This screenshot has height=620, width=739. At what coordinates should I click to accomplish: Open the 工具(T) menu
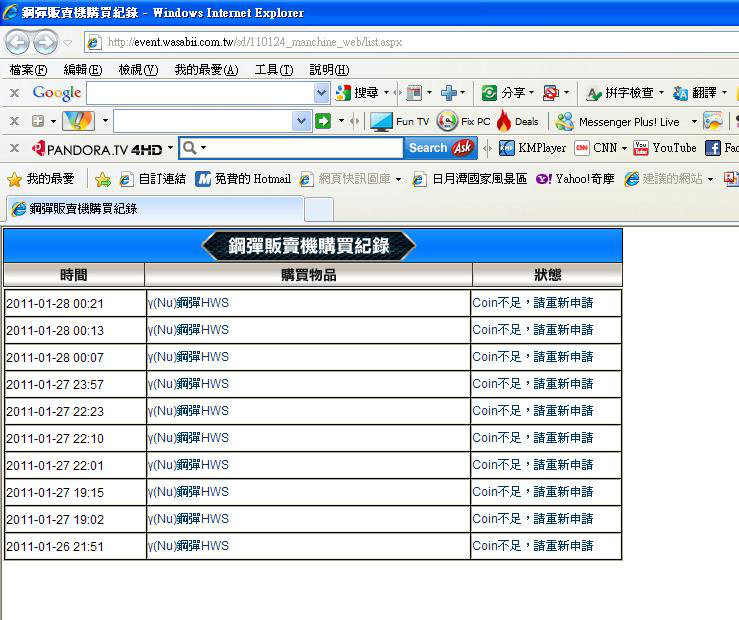point(273,70)
